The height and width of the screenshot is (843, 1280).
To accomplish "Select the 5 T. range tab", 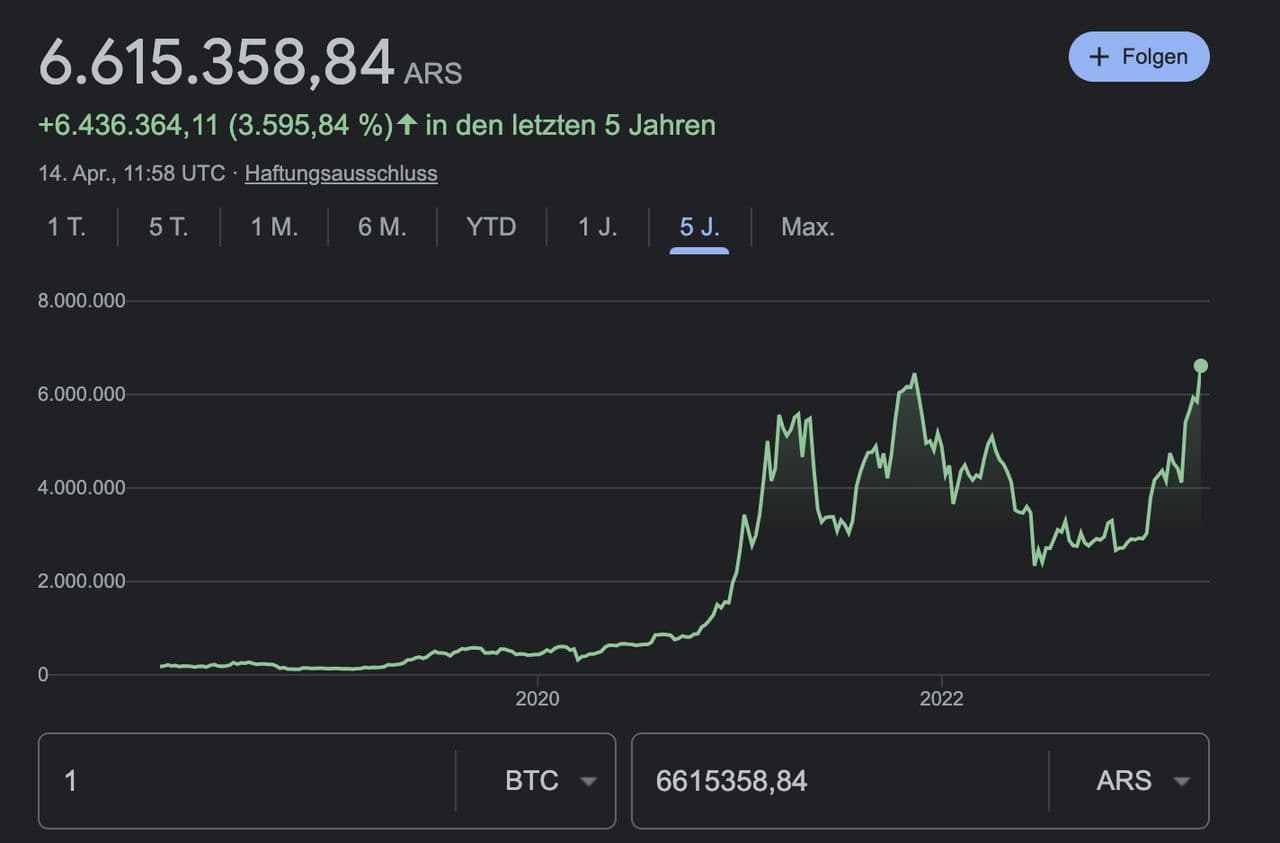I will [x=168, y=227].
